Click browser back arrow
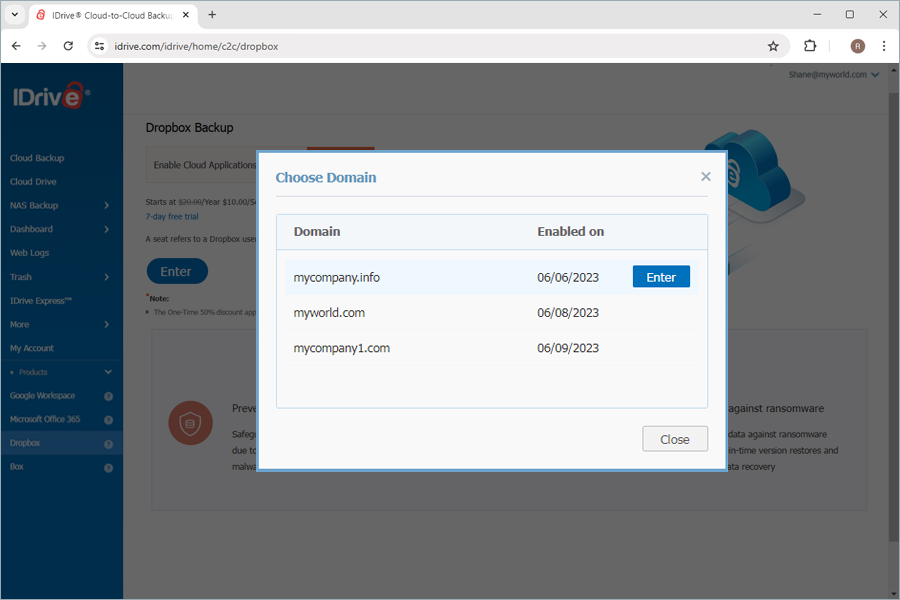The image size is (900, 600). (x=16, y=46)
